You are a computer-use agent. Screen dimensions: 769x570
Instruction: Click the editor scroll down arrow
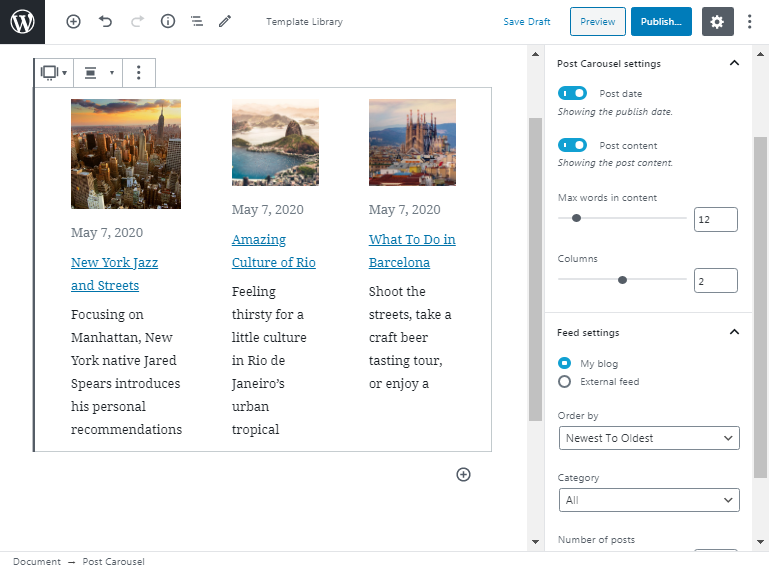[x=536, y=542]
